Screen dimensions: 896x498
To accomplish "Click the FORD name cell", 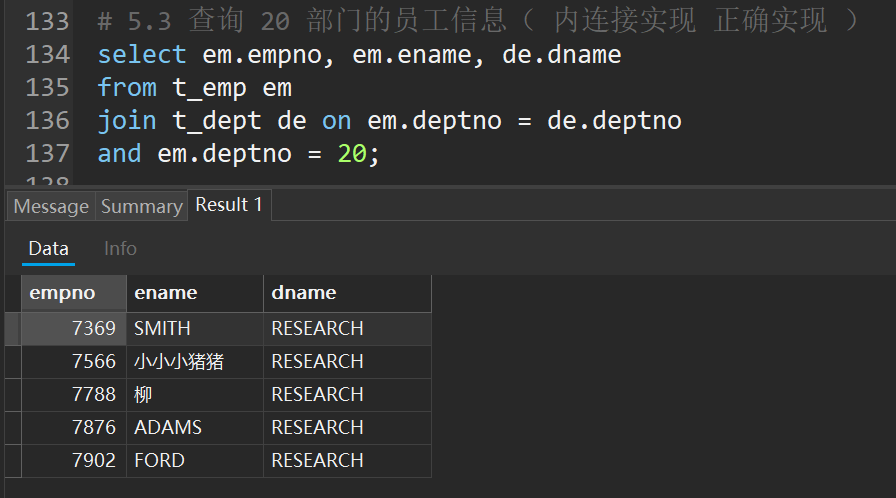I will pos(195,461).
